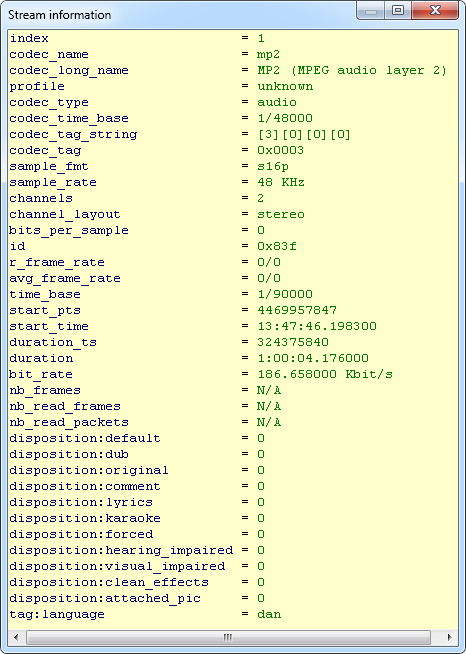The height and width of the screenshot is (654, 466).
Task: Click the channel_layout stereo value
Action: (x=281, y=214)
